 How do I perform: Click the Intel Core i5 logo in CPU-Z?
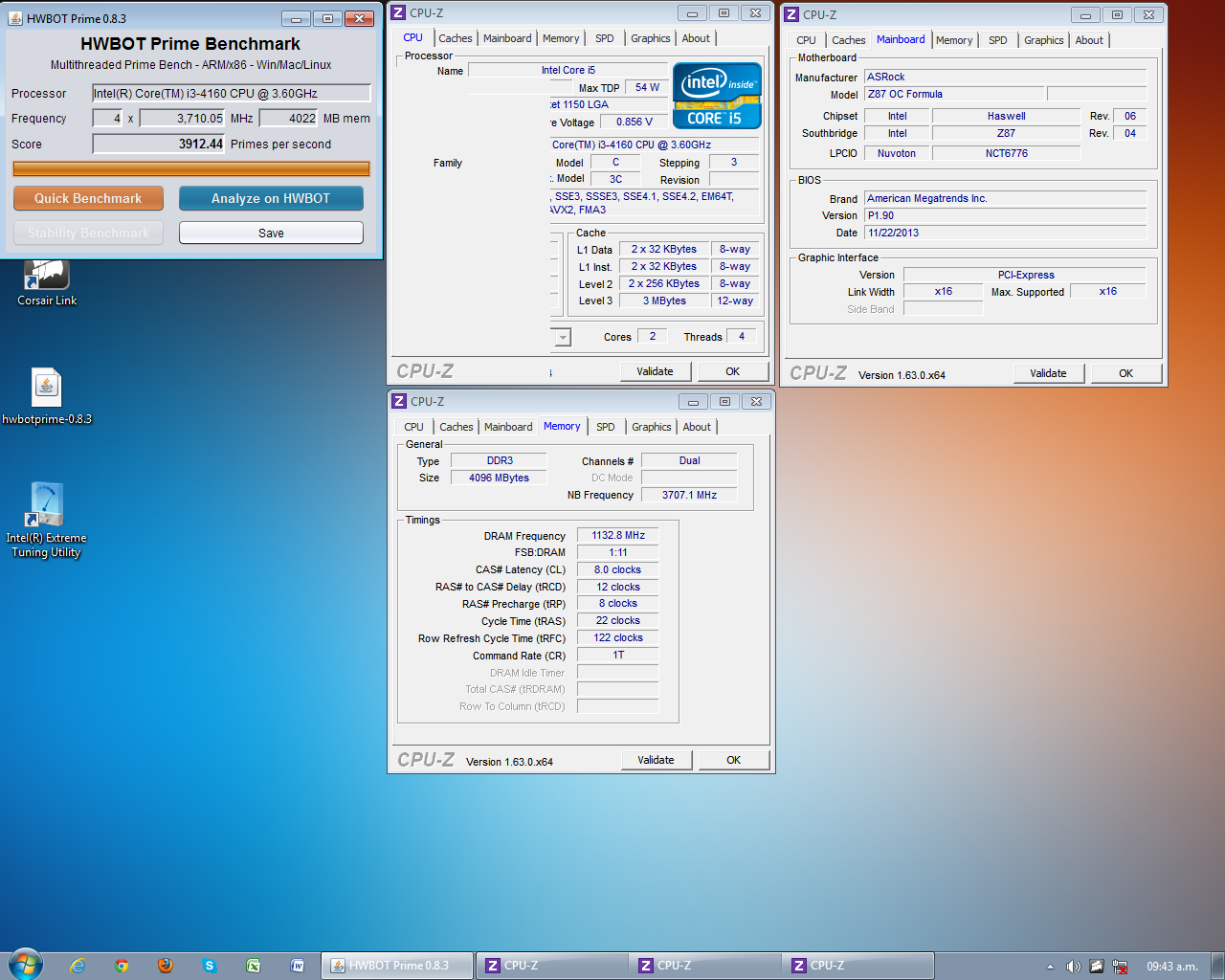(x=717, y=96)
